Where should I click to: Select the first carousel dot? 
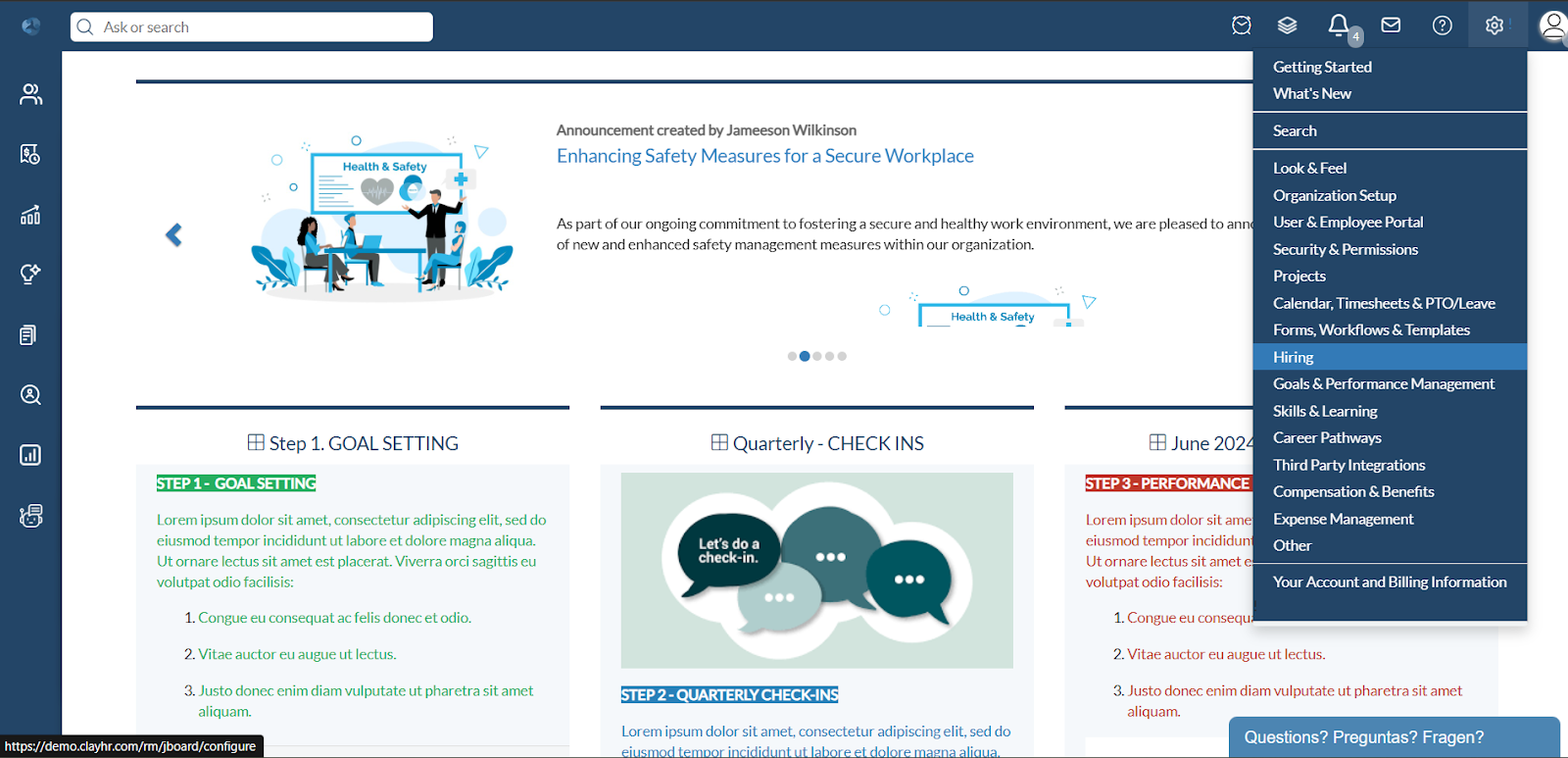point(792,356)
